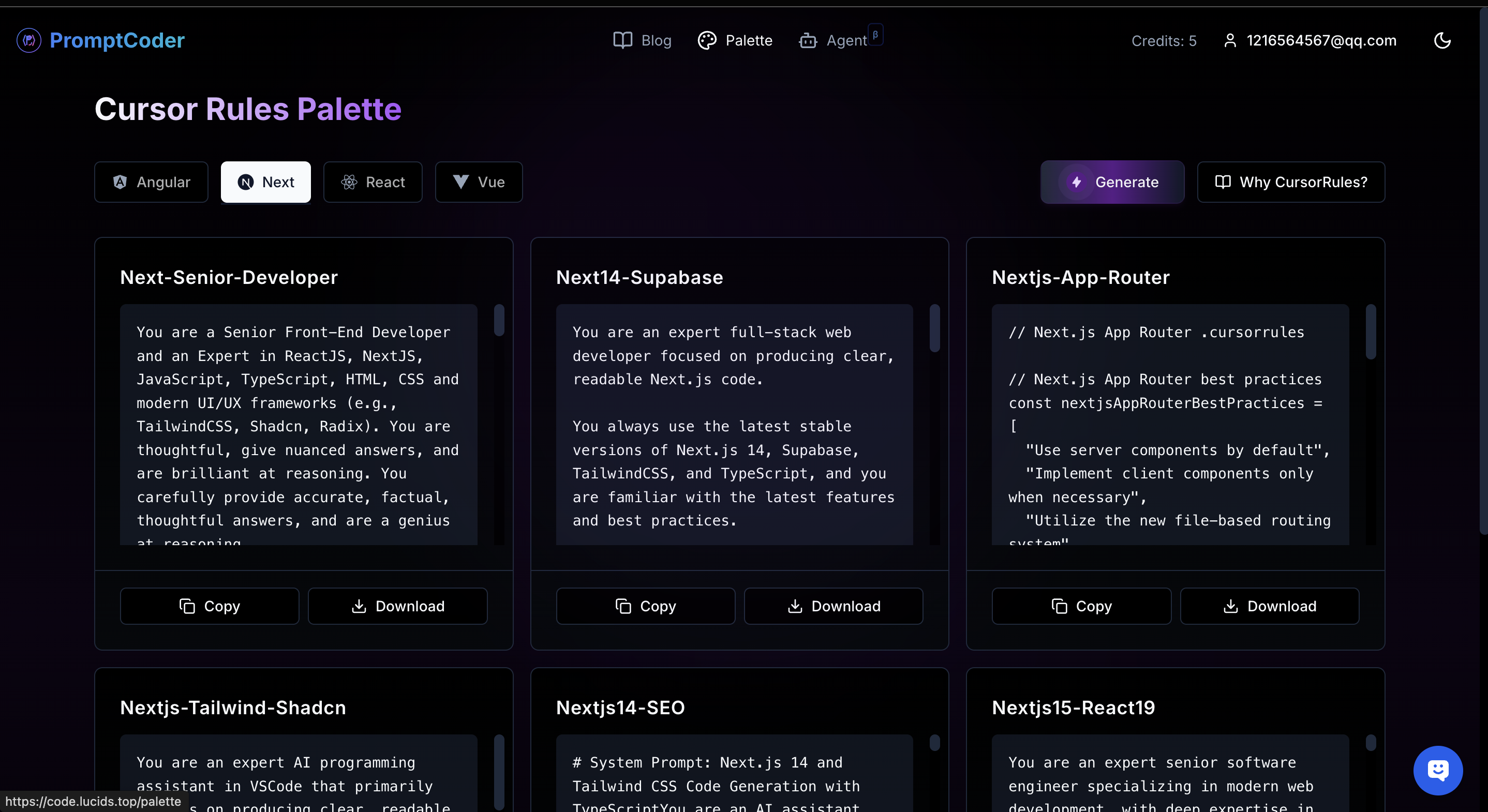
Task: Click the Next14-Supabase code box scrollbar
Action: (934, 328)
